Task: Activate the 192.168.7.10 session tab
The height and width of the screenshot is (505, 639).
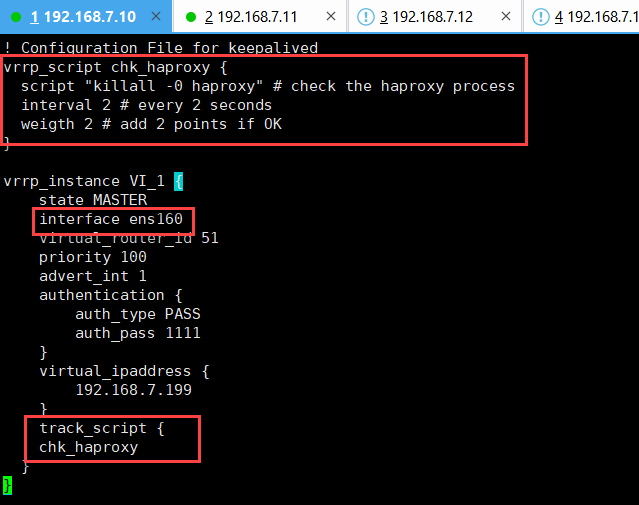Action: [x=85, y=16]
